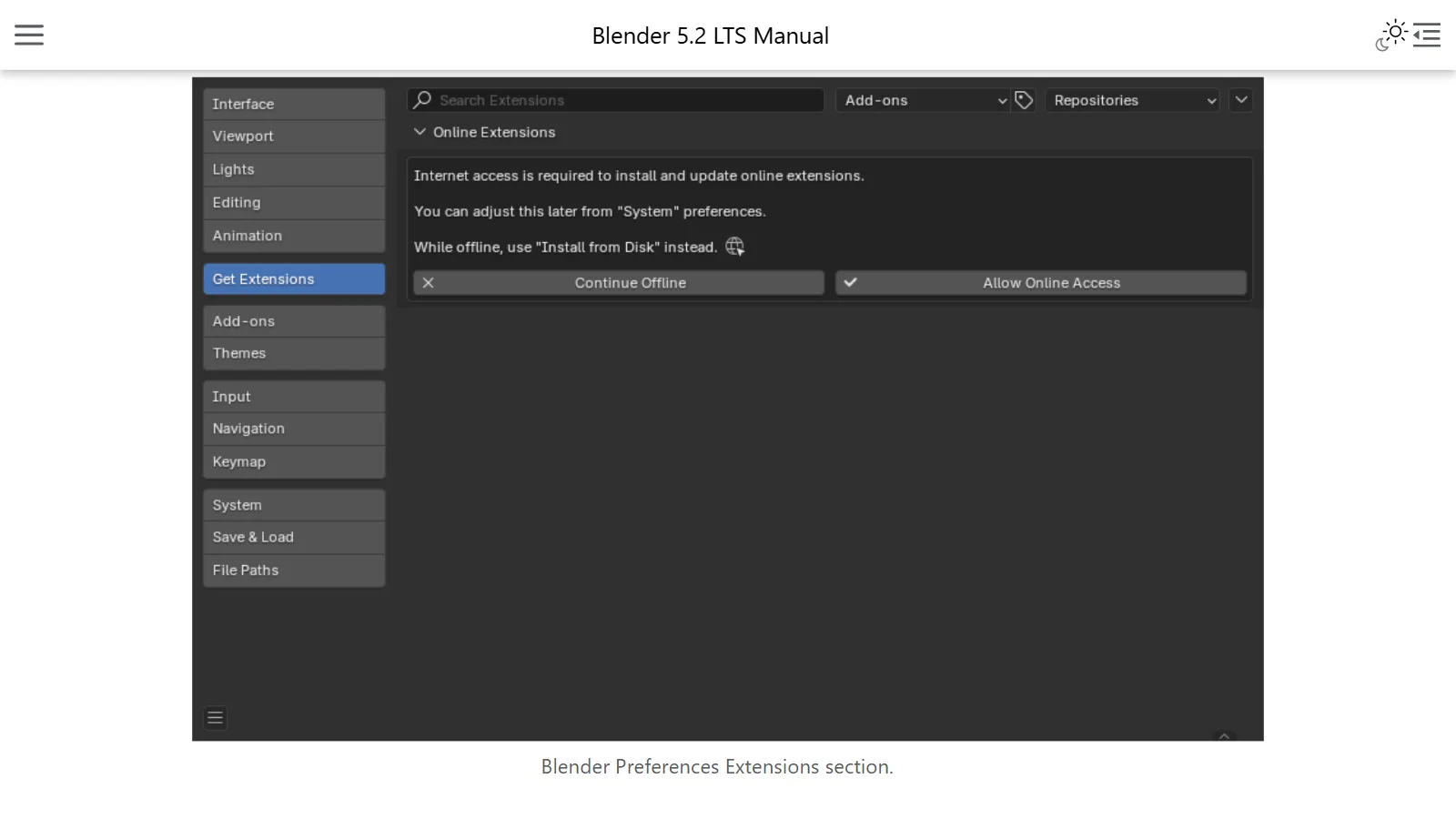Click the Allow Online Access button
The height and width of the screenshot is (819, 1456).
pos(1041,283)
